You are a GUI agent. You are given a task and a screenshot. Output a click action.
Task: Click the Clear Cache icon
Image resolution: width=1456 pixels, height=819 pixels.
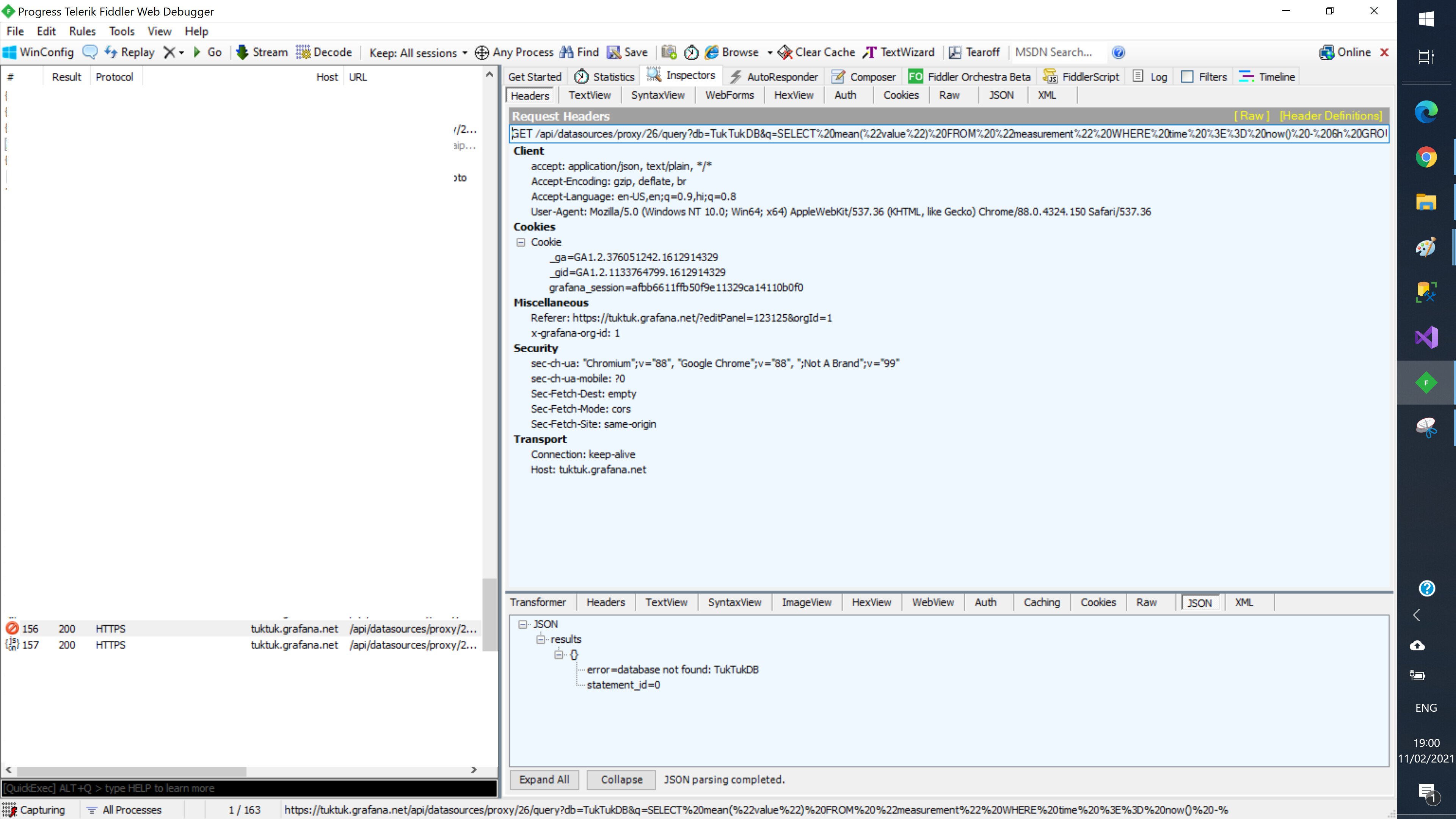785,52
